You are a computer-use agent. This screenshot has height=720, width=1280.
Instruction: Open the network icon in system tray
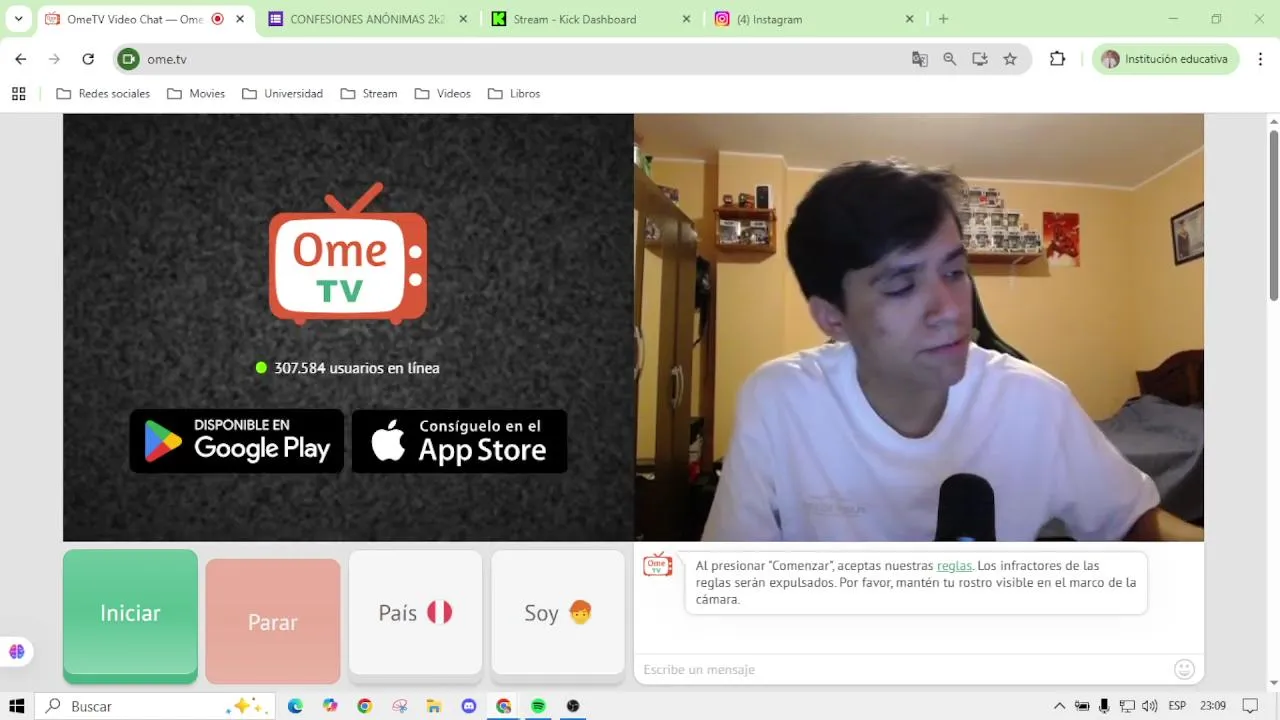click(x=1127, y=706)
